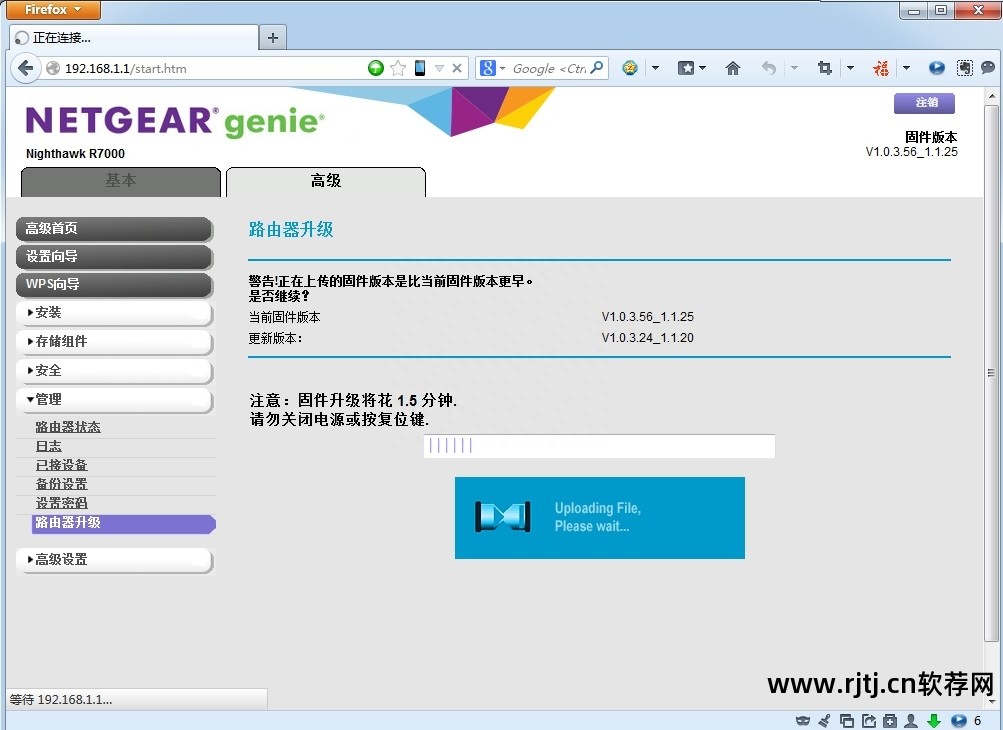The image size is (1003, 730).
Task: Click the 注销 logout button
Action: tap(924, 103)
